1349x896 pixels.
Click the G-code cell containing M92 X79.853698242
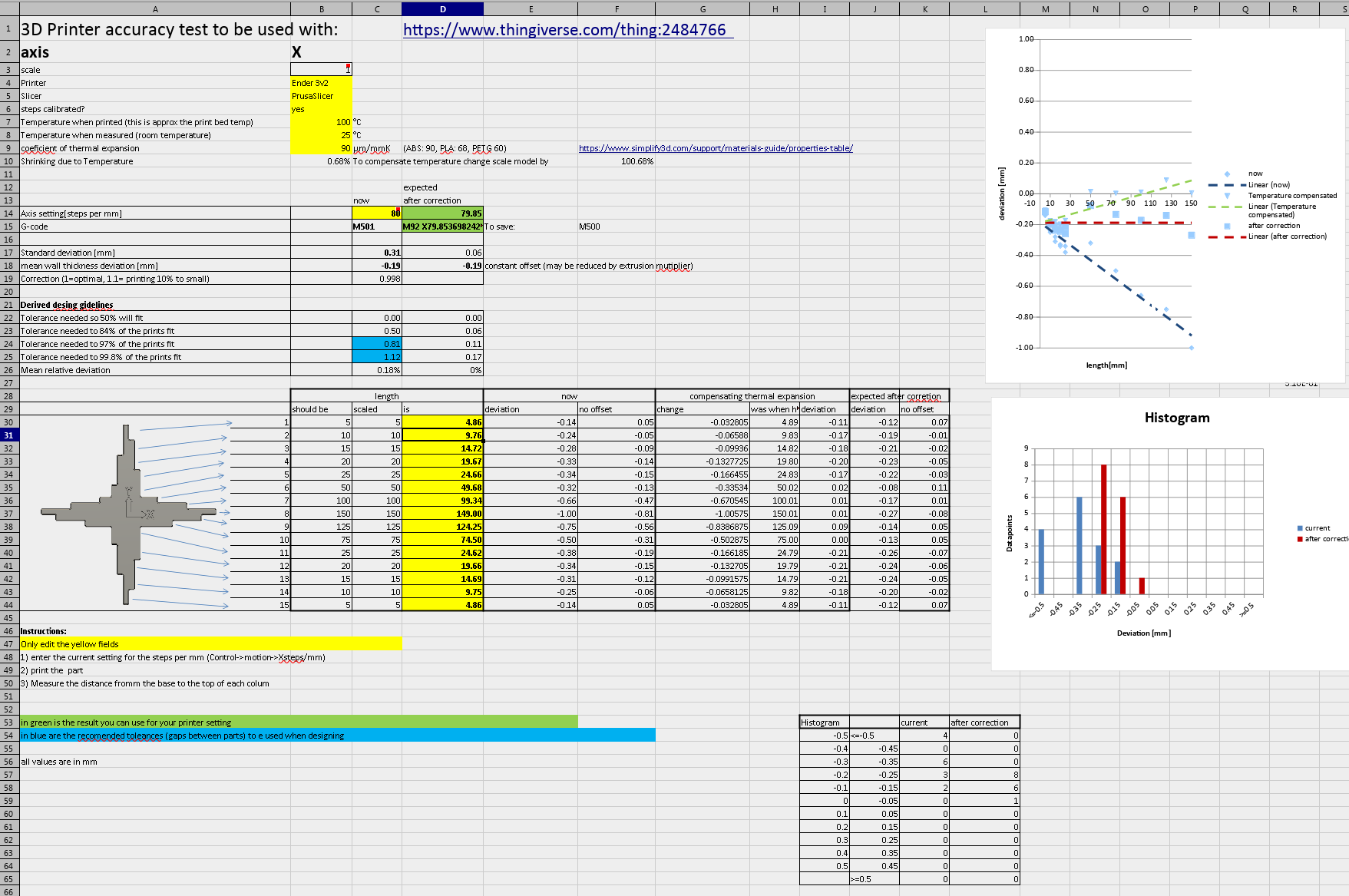click(x=442, y=226)
